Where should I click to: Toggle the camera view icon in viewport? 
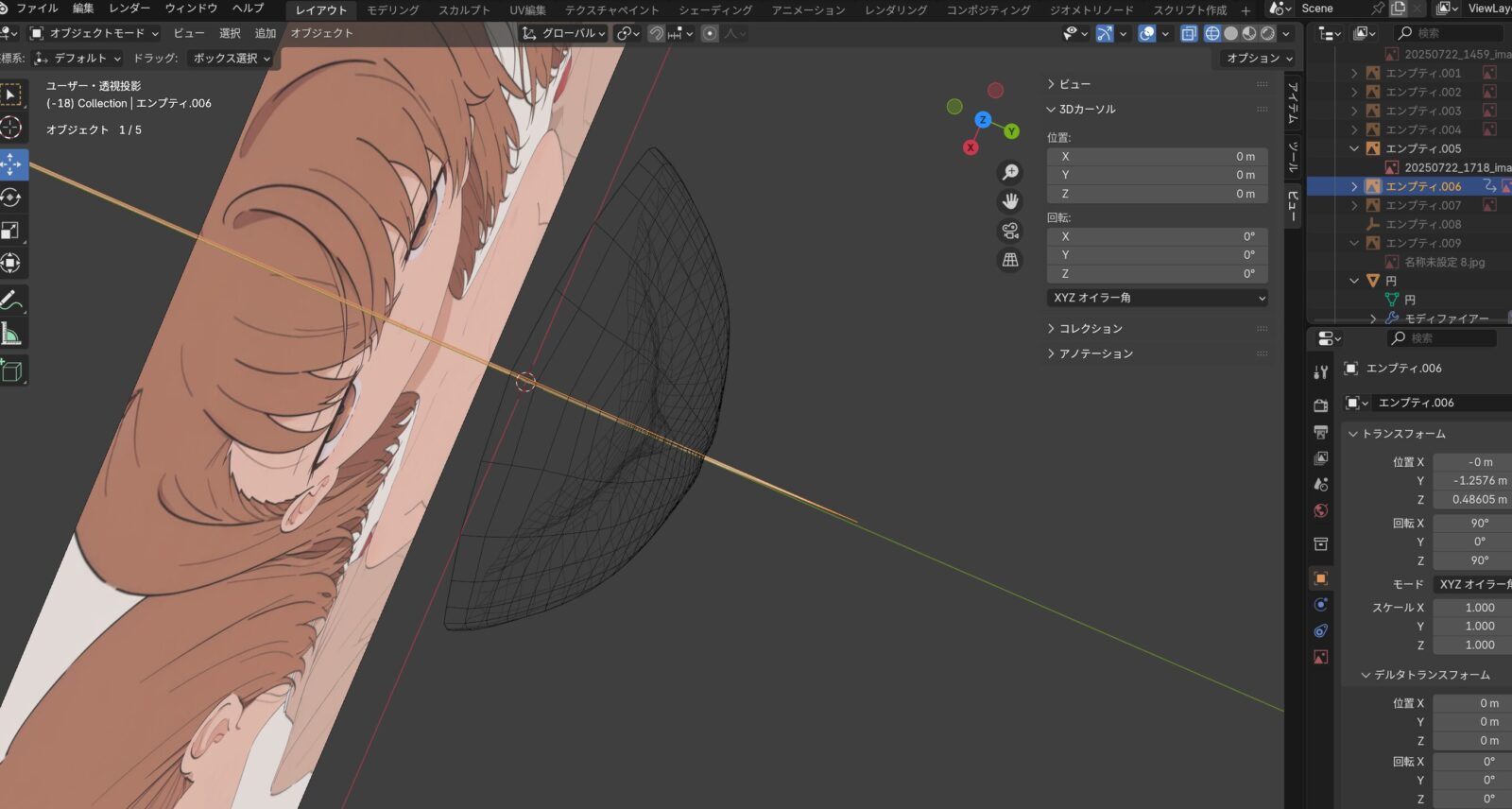click(x=1010, y=231)
